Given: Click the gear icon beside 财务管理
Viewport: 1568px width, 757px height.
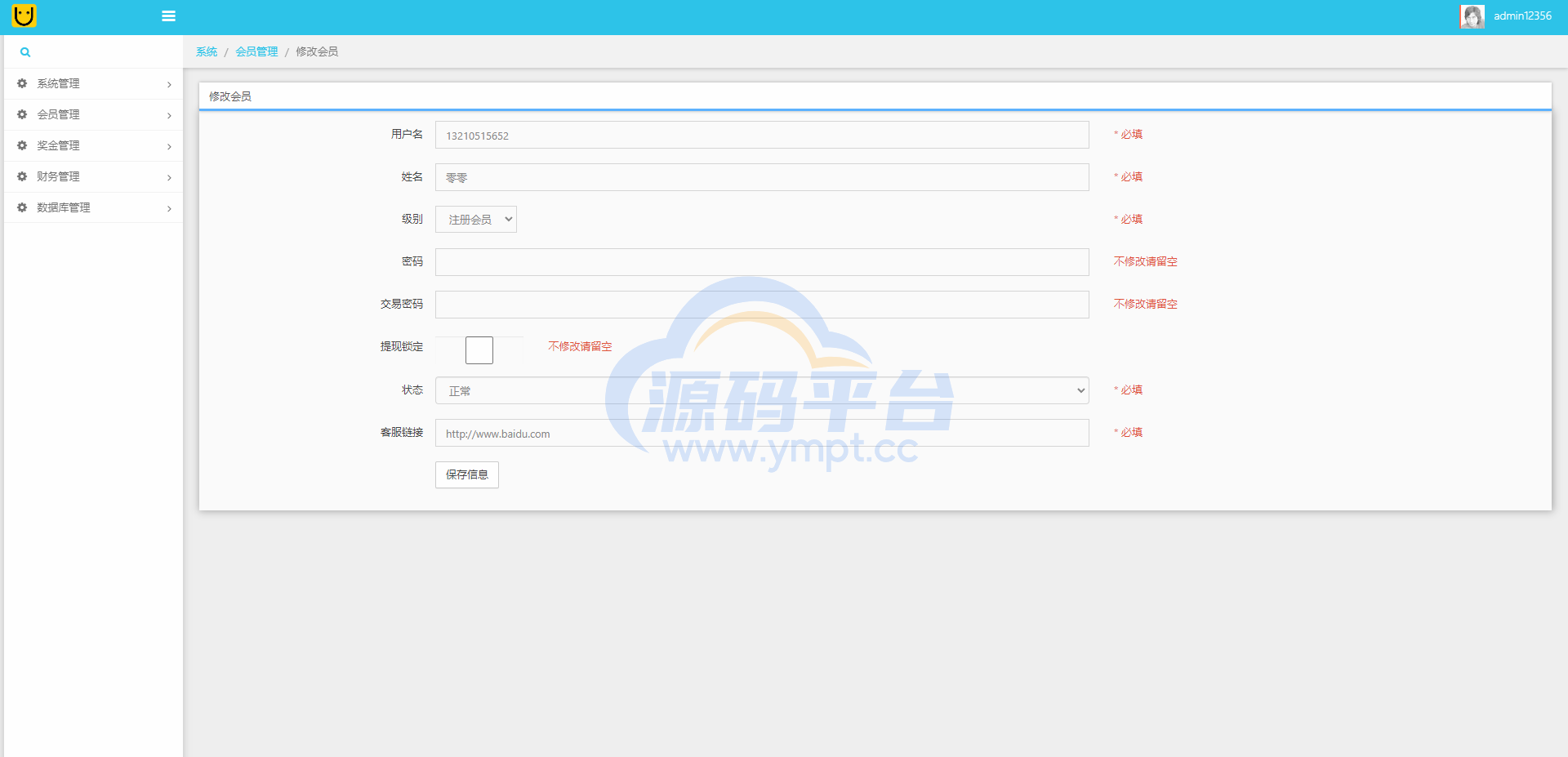Looking at the screenshot, I should click(22, 176).
